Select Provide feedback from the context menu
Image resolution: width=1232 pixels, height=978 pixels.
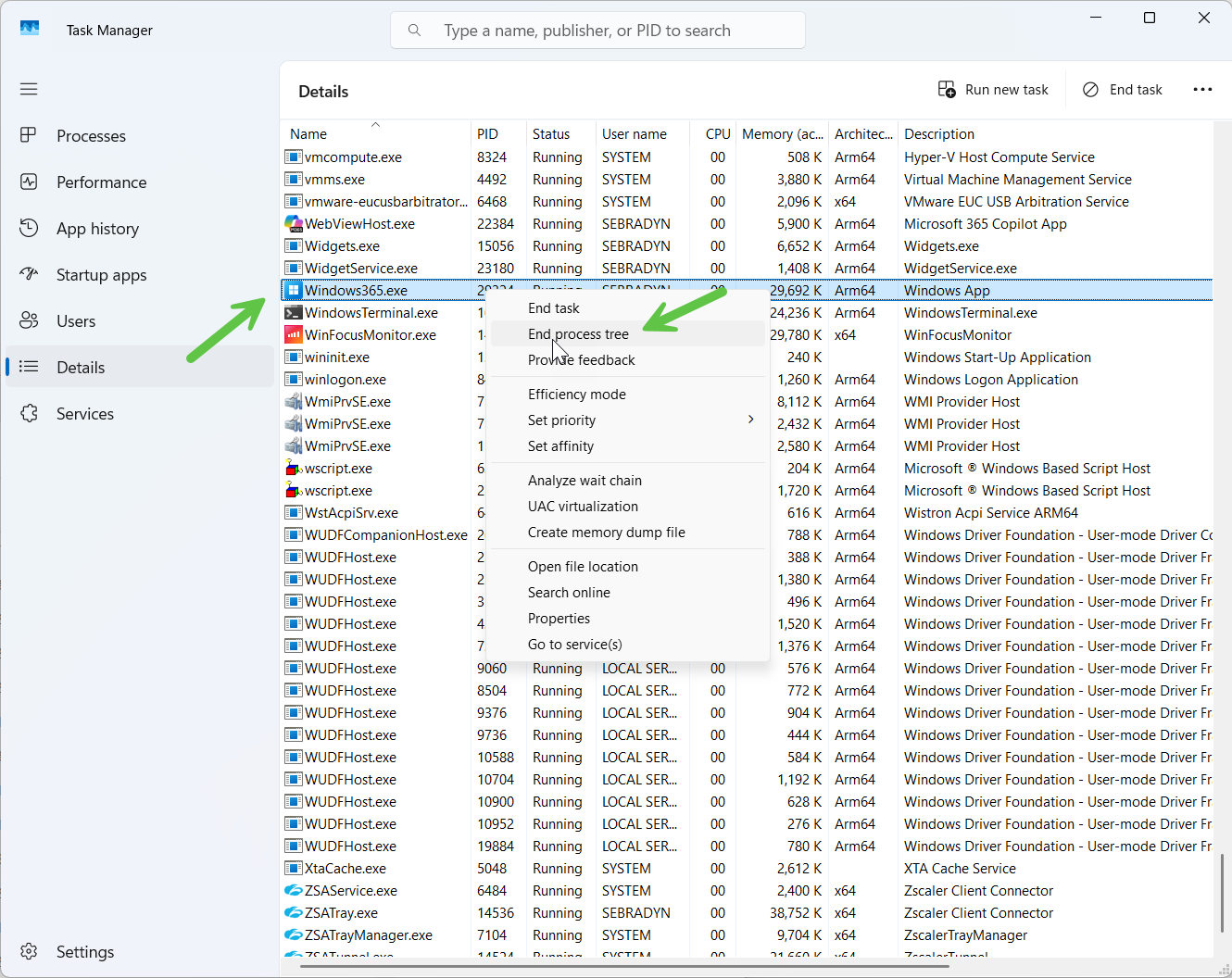click(628, 359)
